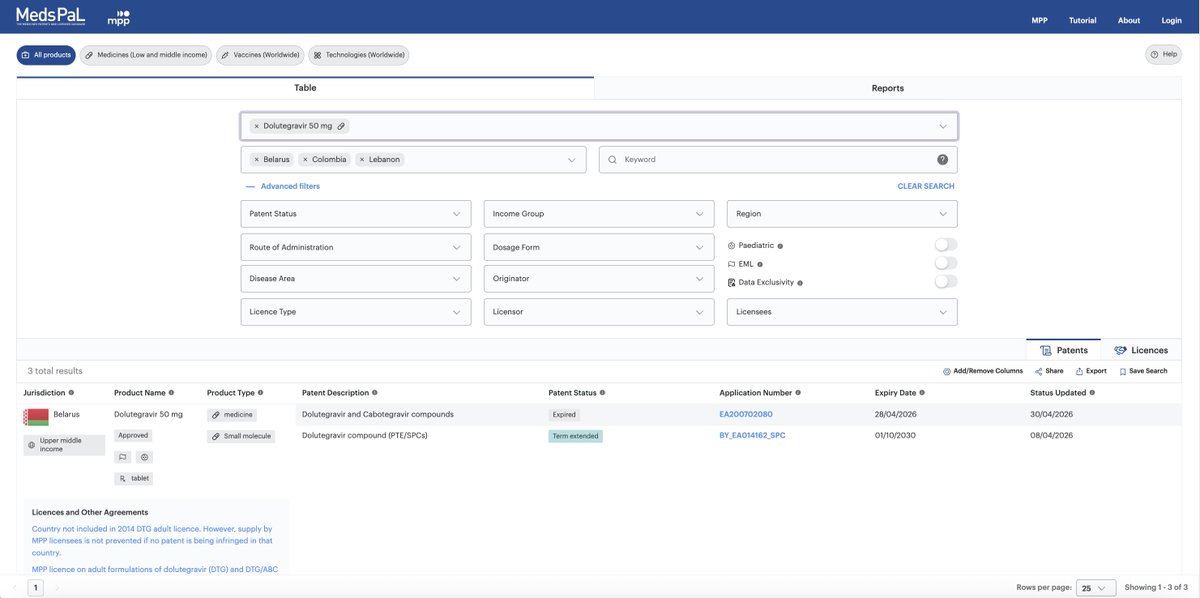The width and height of the screenshot is (1200, 598).
Task: Switch to the Licences tab
Action: [x=1141, y=350]
